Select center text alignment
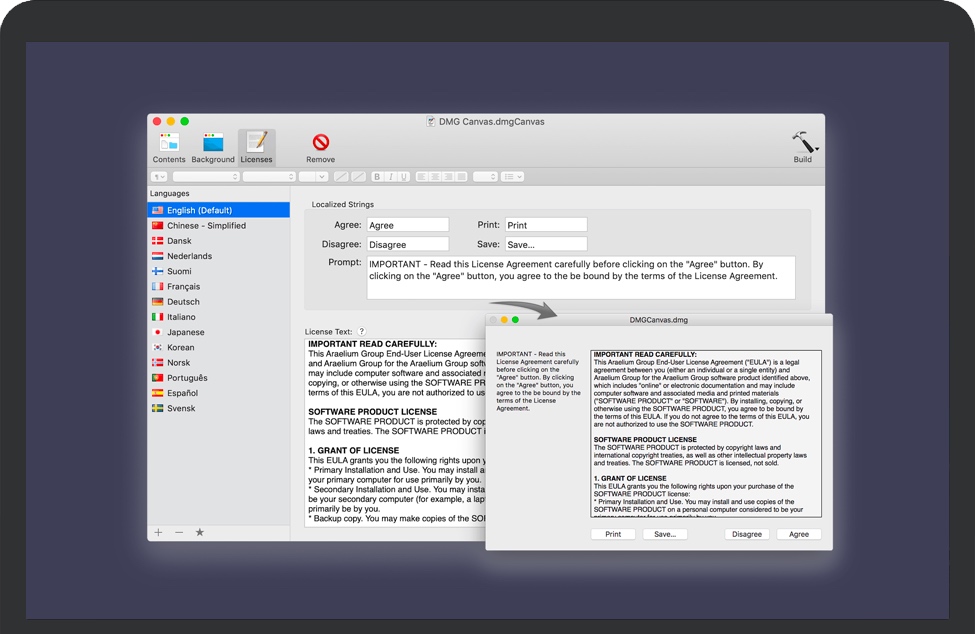975x634 pixels. (x=435, y=177)
